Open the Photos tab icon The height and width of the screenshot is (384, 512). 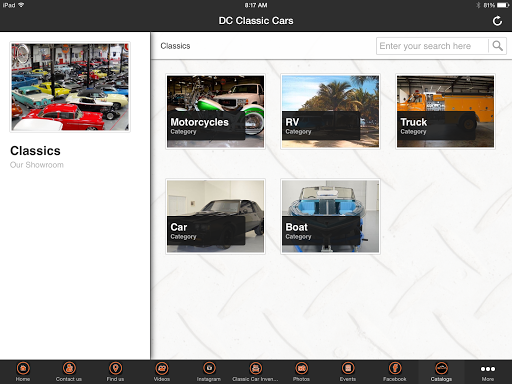(x=301, y=368)
